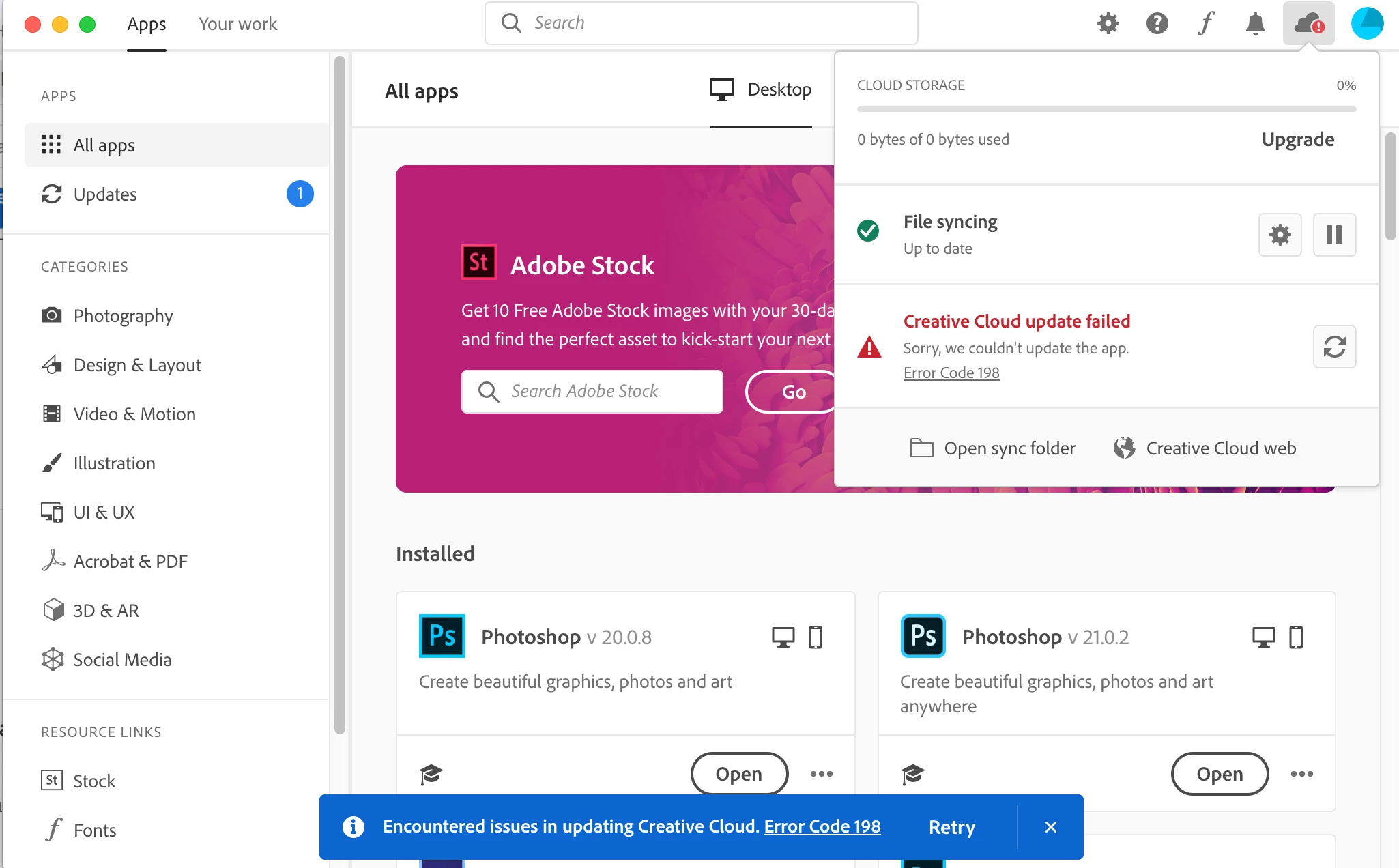This screenshot has width=1399, height=868.
Task: Open the fonts icon in top bar
Action: pos(1206,23)
